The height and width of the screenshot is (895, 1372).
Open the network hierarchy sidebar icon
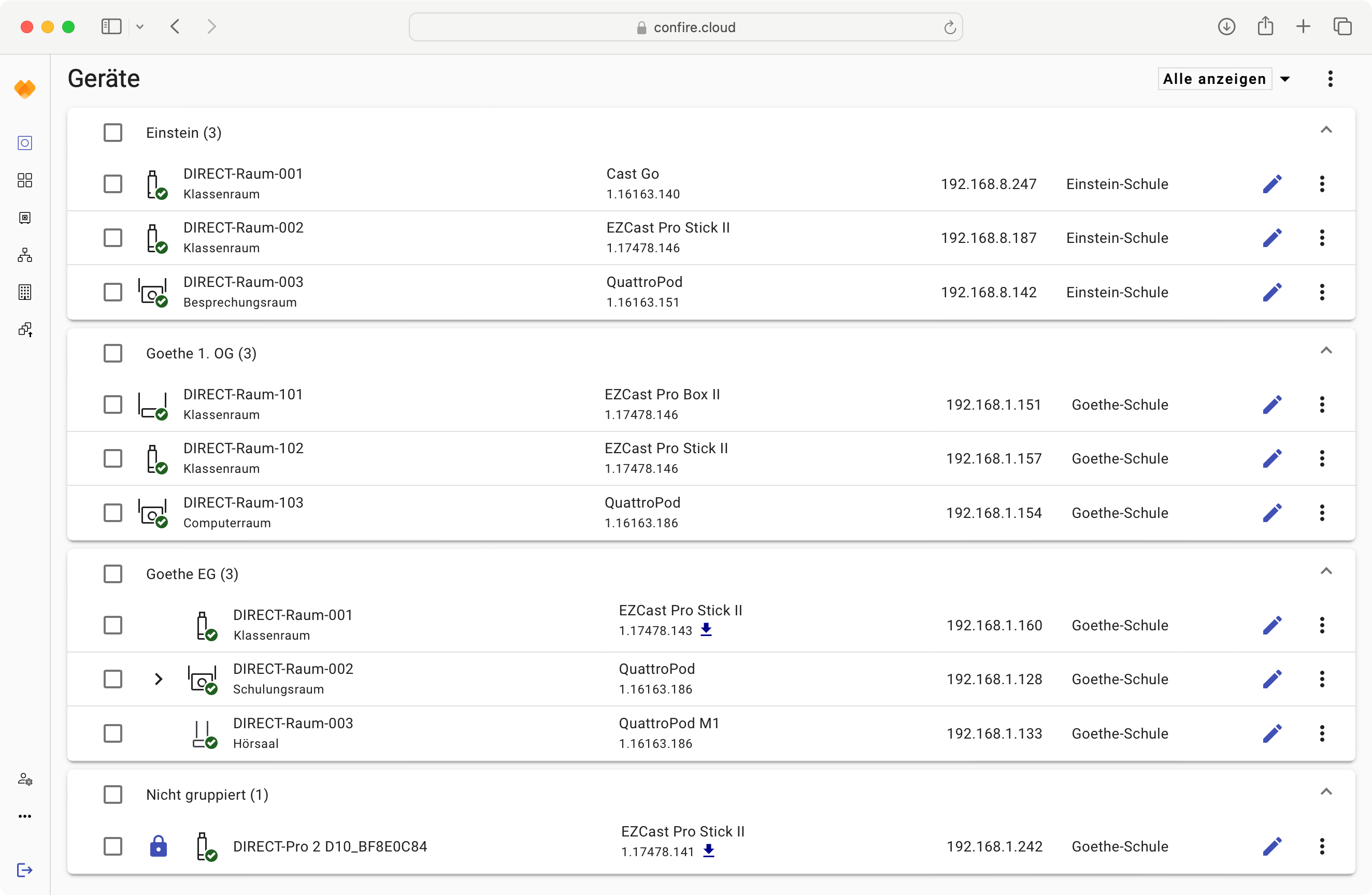(x=25, y=255)
